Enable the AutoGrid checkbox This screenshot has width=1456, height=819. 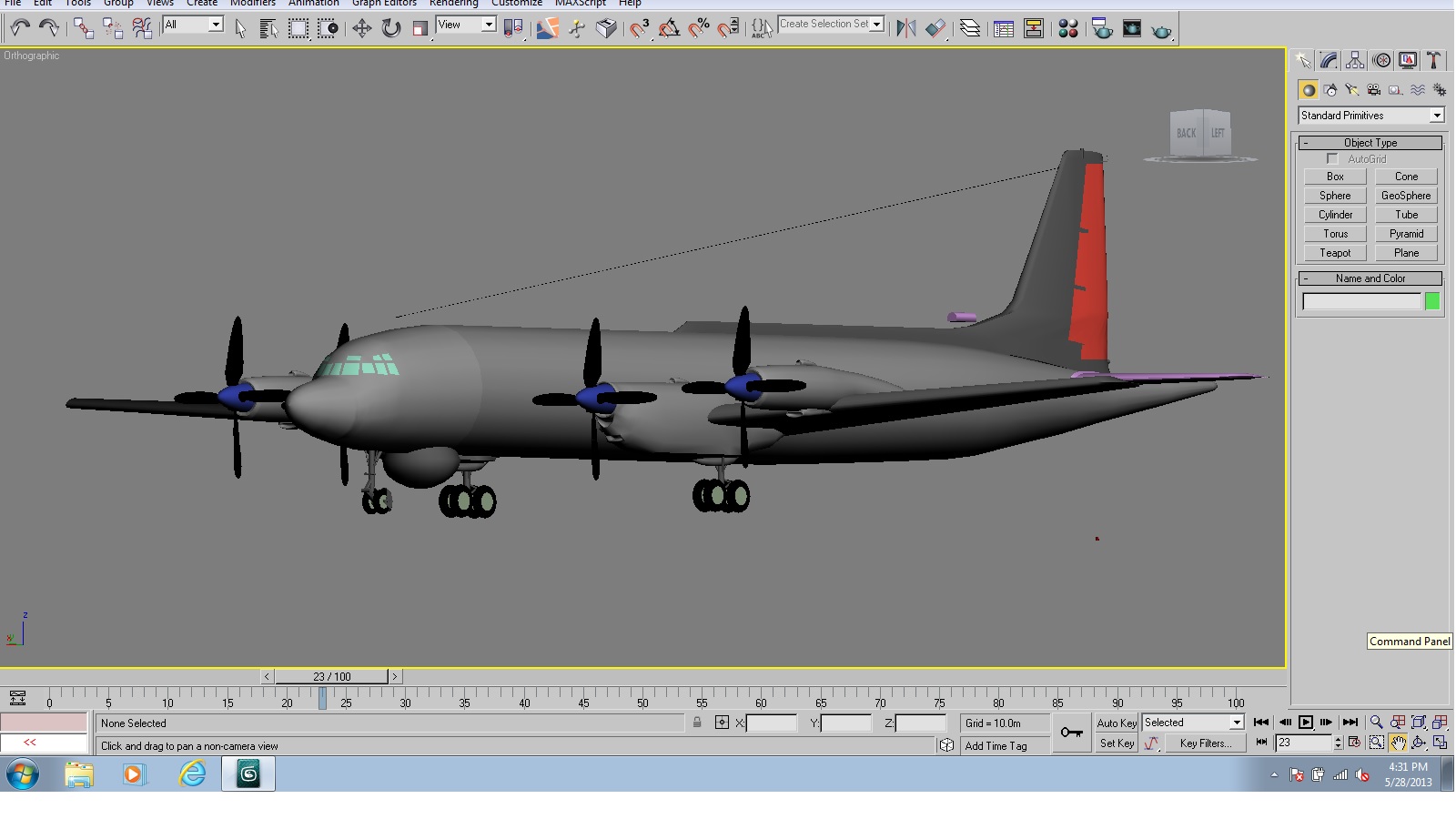[x=1332, y=159]
